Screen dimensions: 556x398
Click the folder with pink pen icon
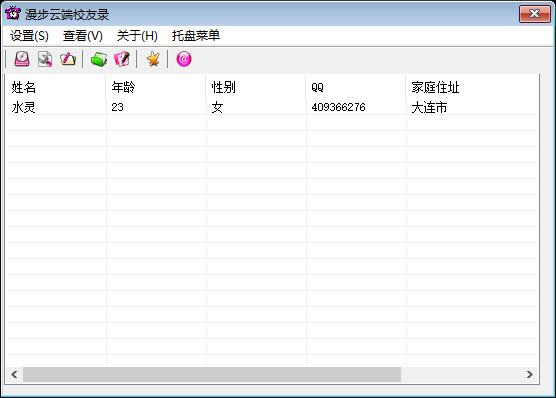click(x=68, y=59)
